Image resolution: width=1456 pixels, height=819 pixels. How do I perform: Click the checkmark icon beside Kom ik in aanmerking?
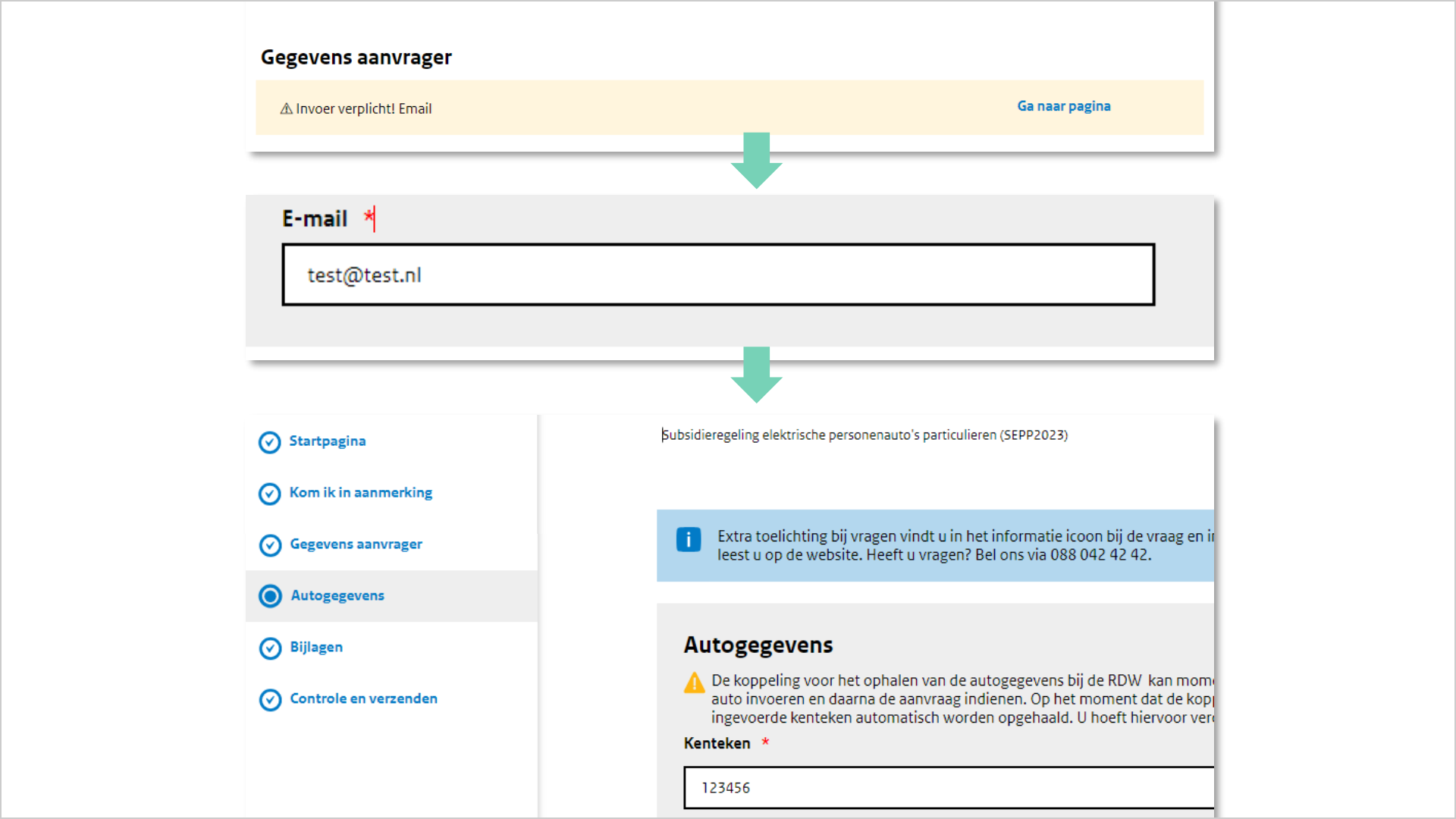click(270, 494)
